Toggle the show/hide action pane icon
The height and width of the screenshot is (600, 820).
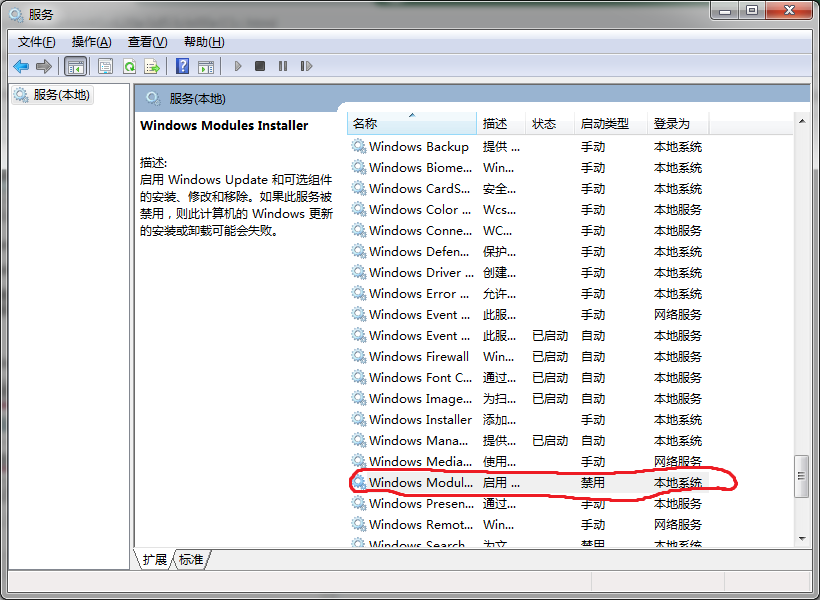(x=206, y=66)
